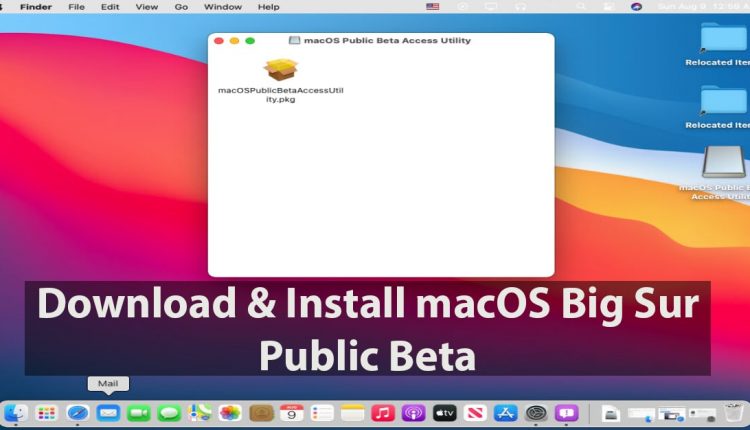Minimize the Access Utility window with yellow button

click(234, 41)
